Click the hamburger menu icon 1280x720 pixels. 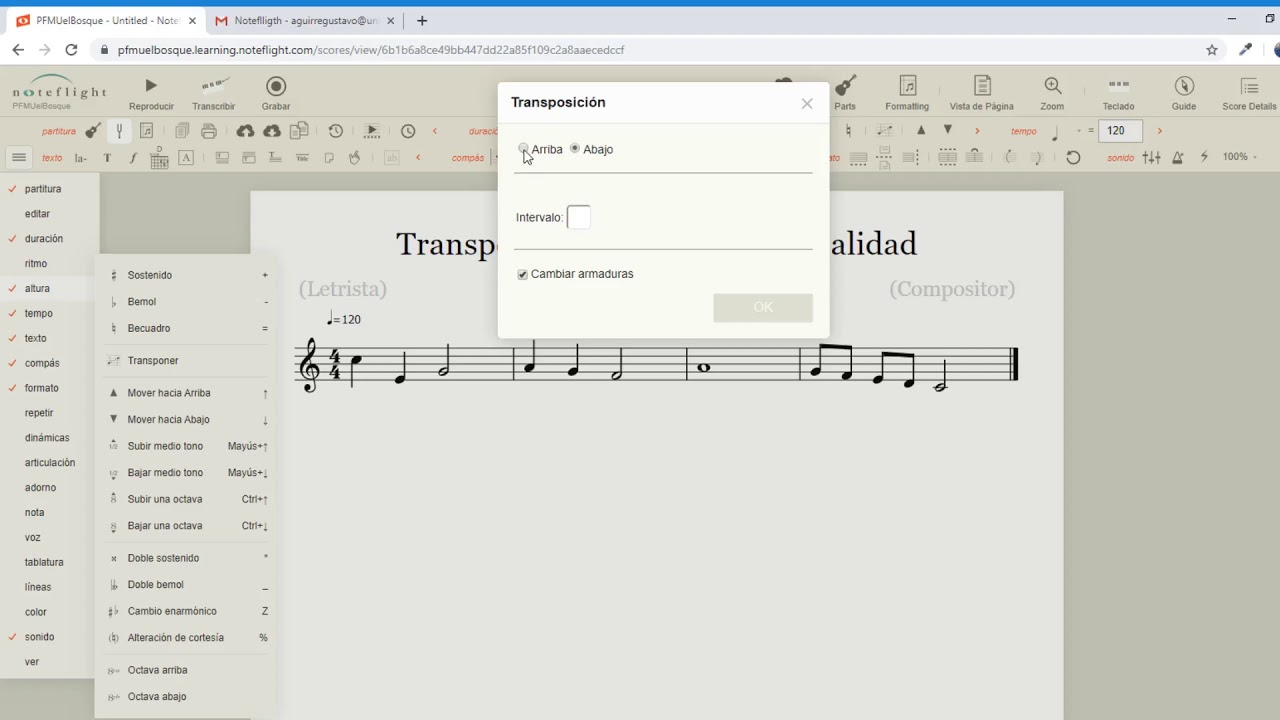tap(18, 157)
